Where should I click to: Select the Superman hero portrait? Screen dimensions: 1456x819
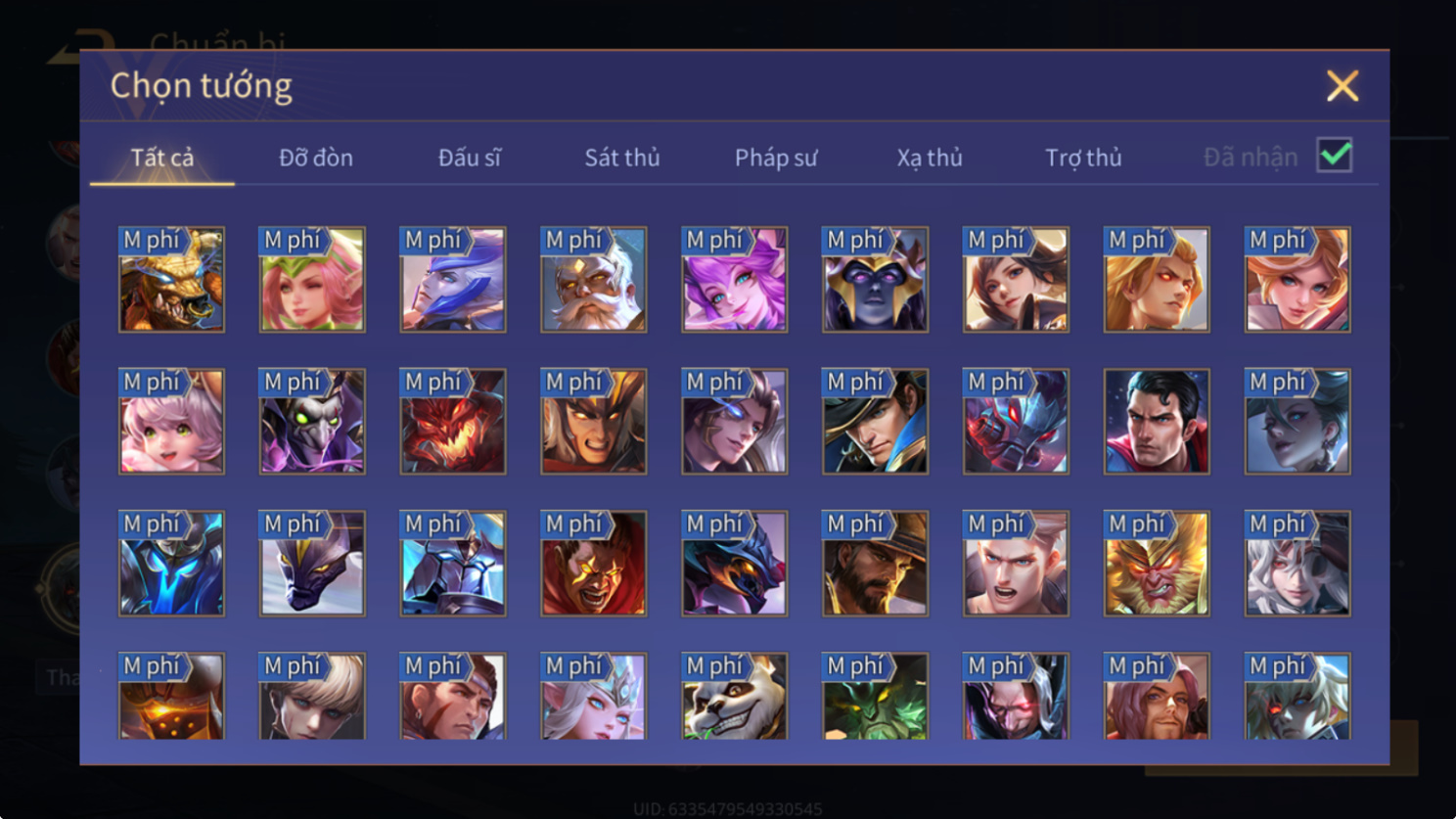[x=1157, y=422]
